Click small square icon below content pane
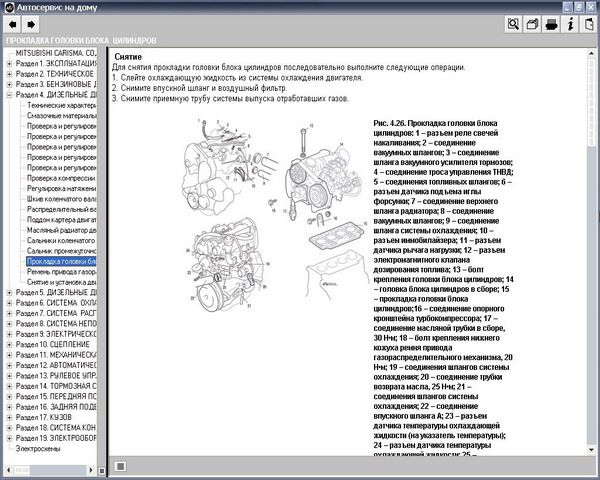 click(120, 465)
